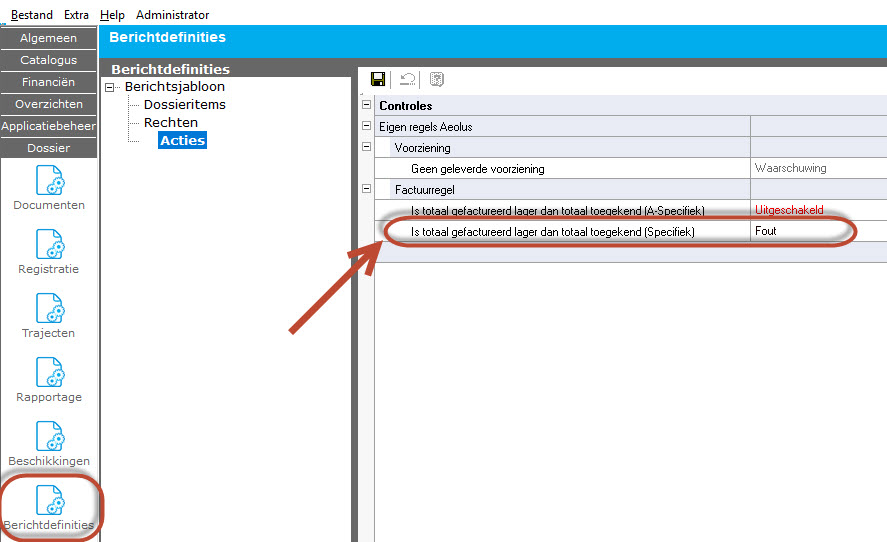Click the Uitgeschakeld value for A-Specifiek rule
Viewport: 887px width, 542px height.
pyautogui.click(x=789, y=210)
